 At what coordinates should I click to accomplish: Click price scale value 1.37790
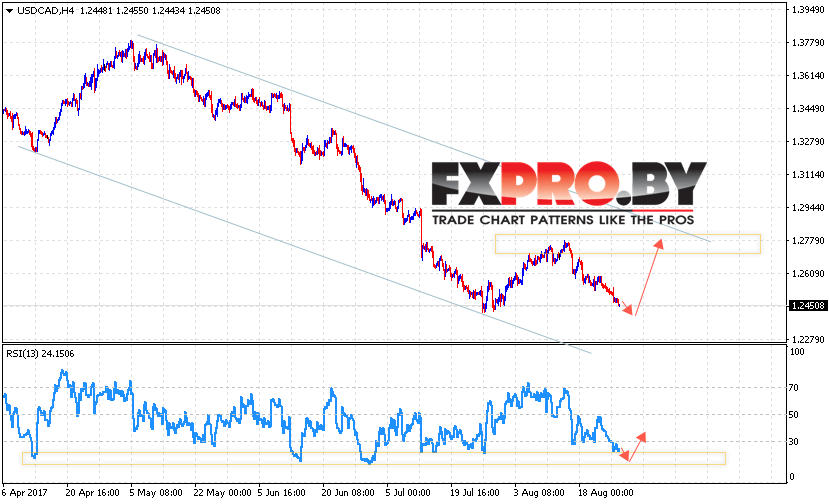point(808,43)
